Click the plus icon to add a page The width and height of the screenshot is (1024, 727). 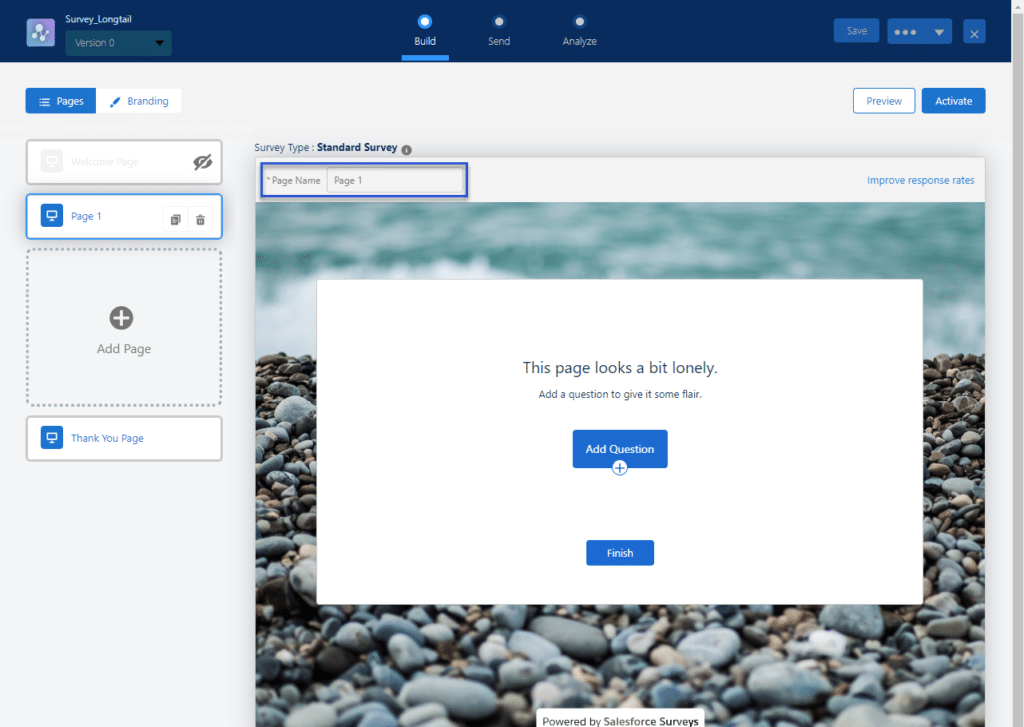pos(121,318)
